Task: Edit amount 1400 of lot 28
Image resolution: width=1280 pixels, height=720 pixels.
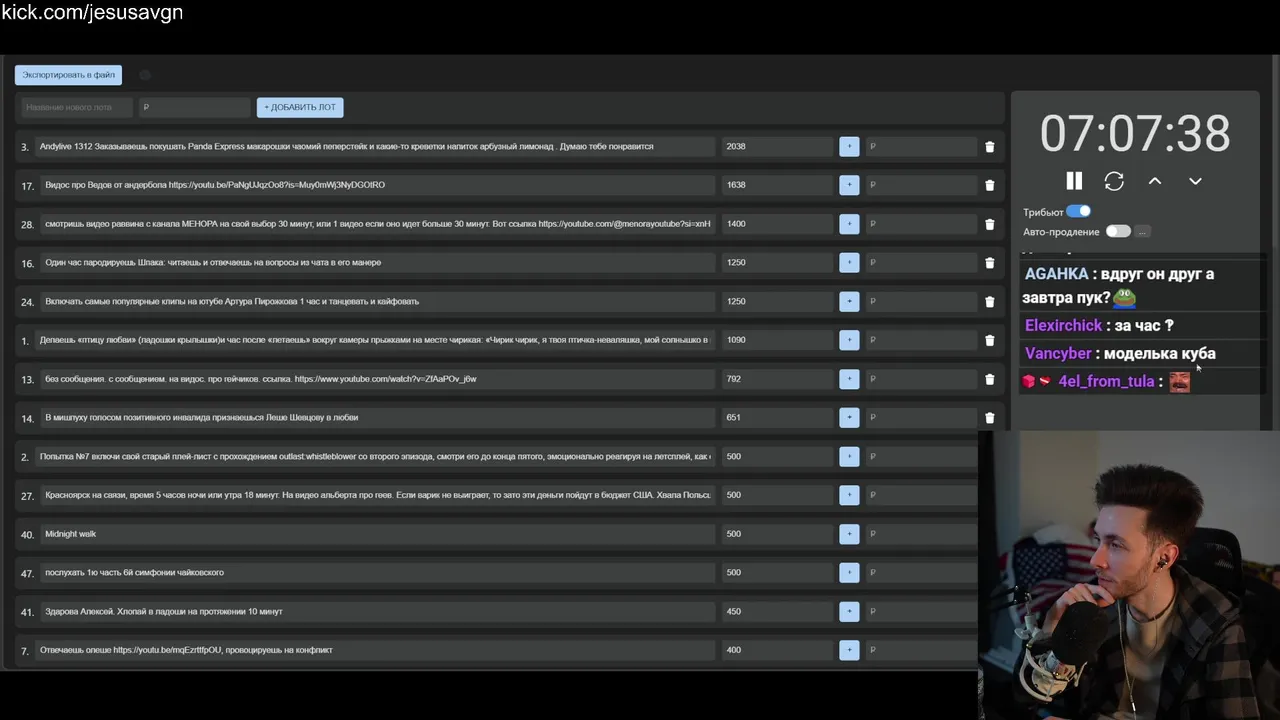Action: pos(777,224)
